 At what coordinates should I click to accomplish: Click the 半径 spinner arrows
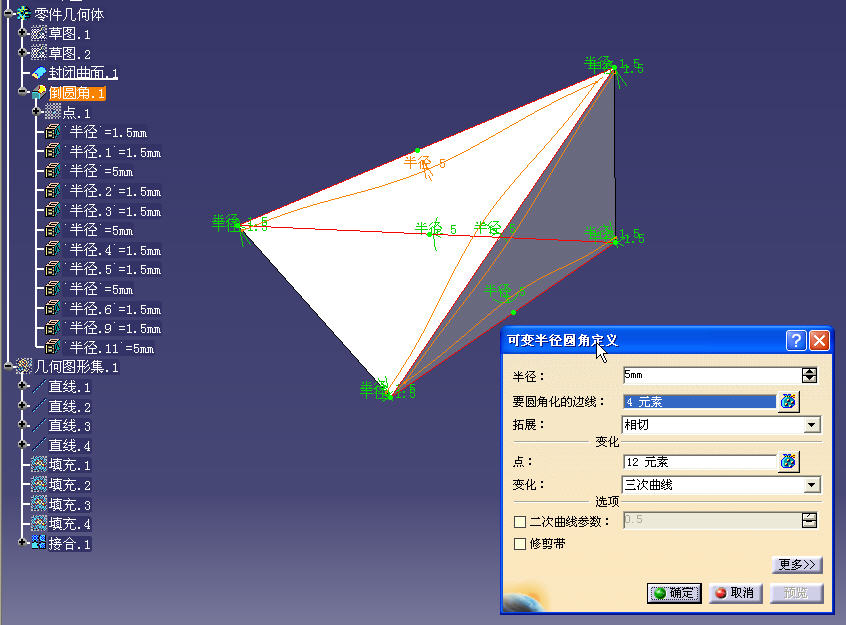809,375
